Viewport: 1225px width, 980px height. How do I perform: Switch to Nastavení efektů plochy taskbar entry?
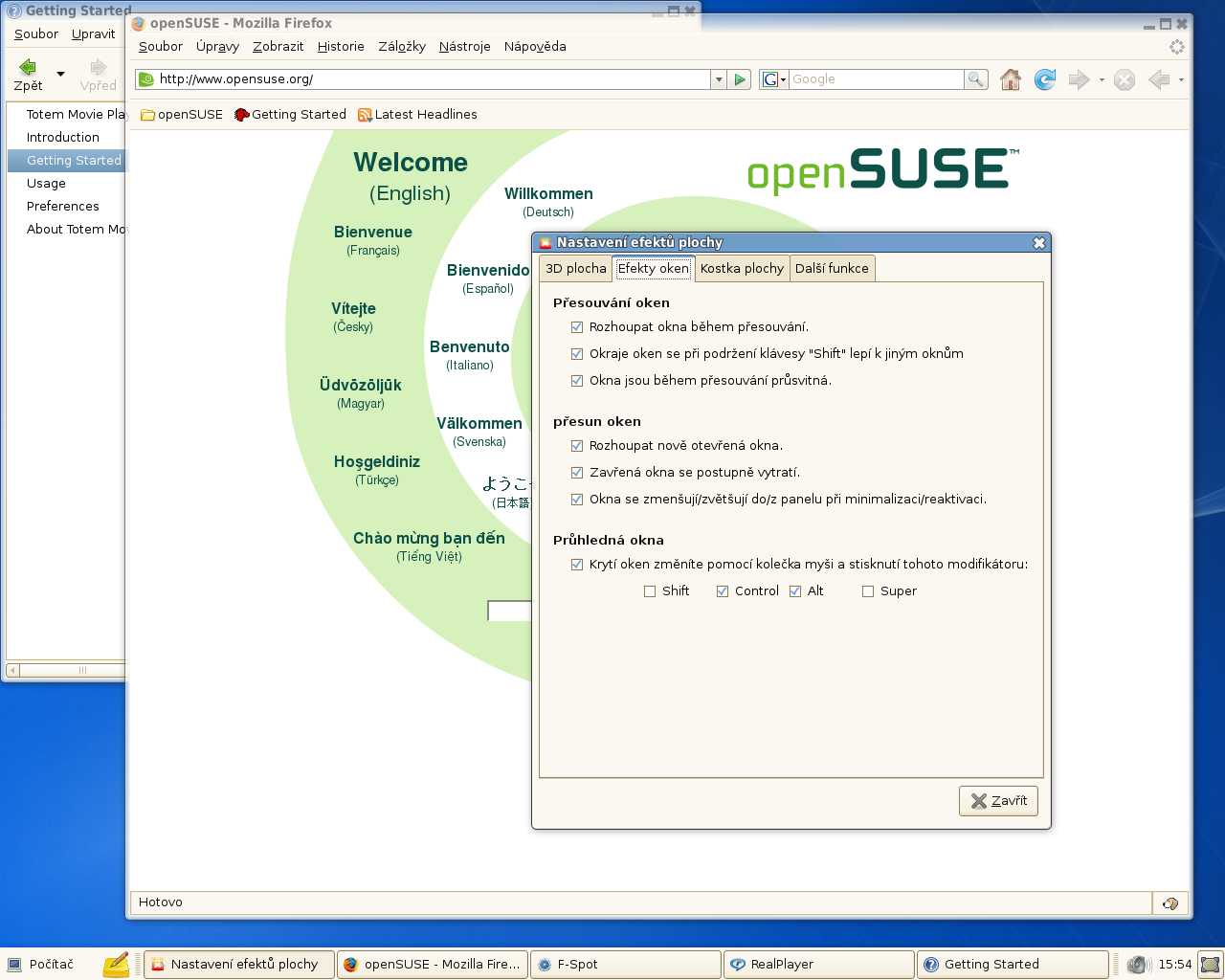(239, 964)
